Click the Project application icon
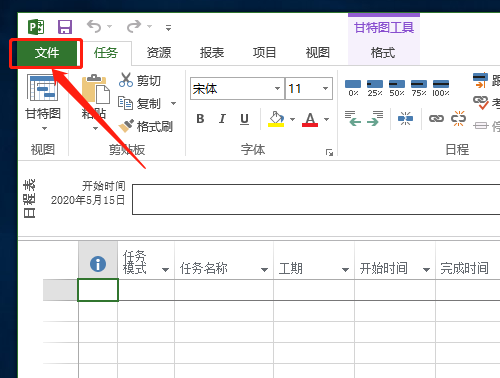This screenshot has width=500, height=378. tap(36, 27)
